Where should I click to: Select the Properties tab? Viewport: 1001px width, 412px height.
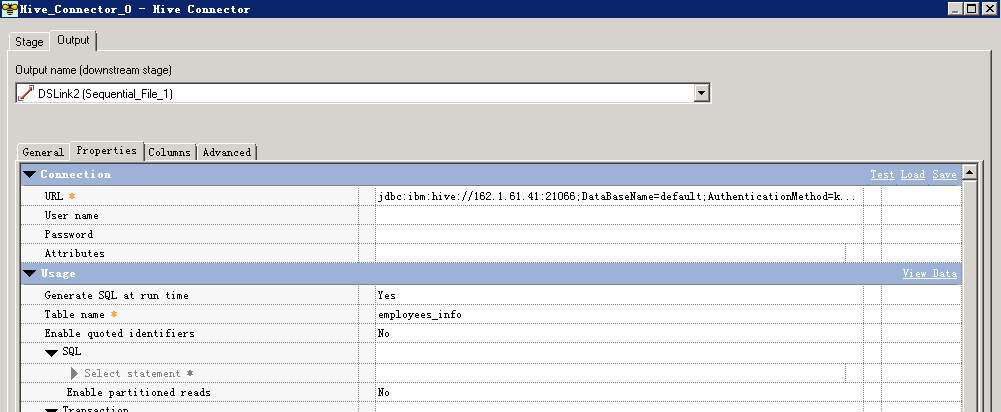click(107, 151)
